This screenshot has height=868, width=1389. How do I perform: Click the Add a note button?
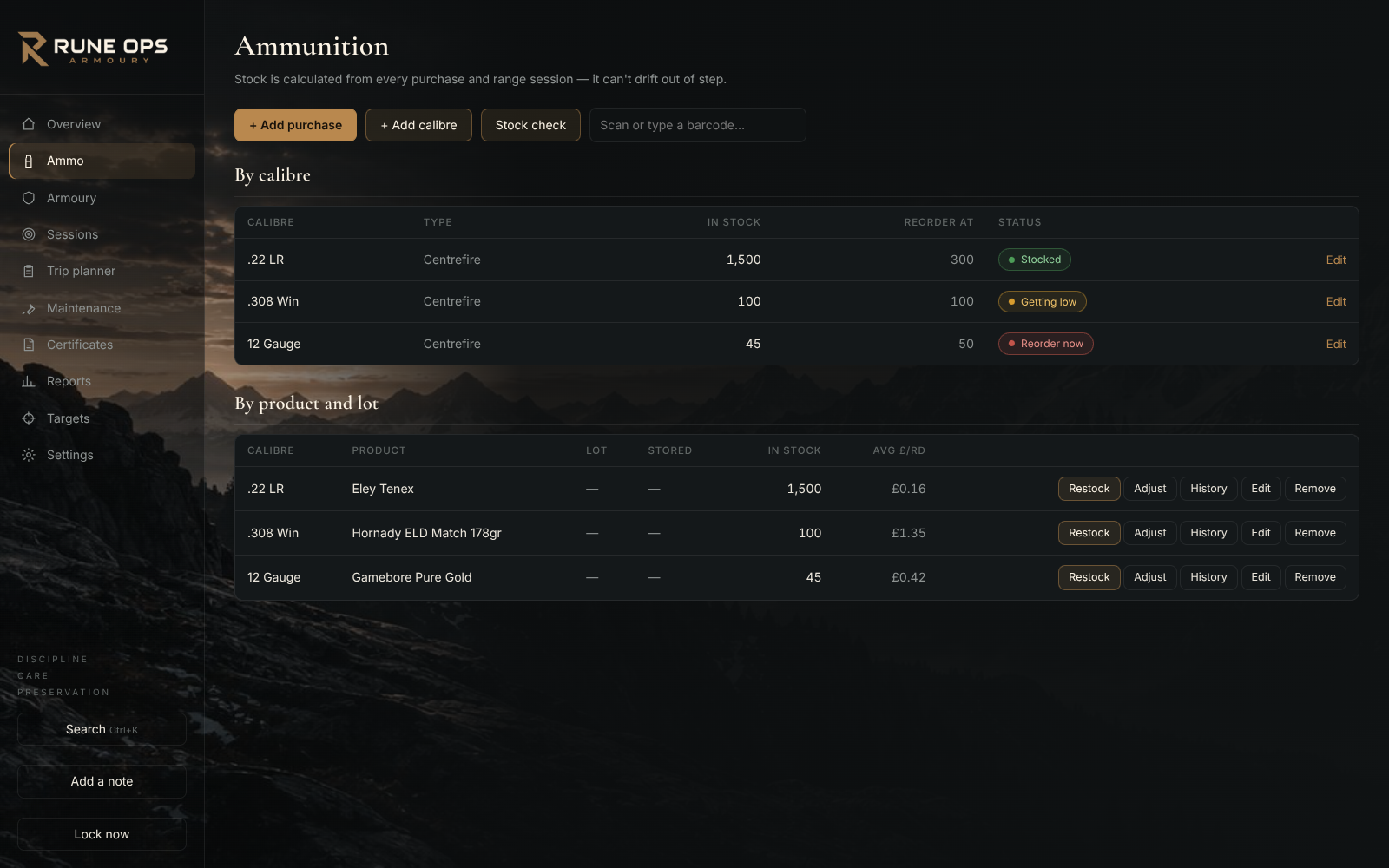(x=102, y=781)
